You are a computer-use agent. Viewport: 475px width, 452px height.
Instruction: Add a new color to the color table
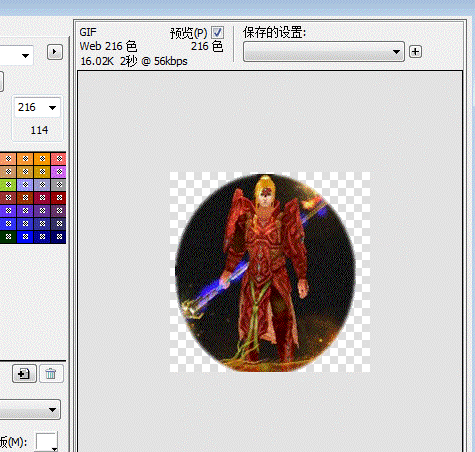point(24,374)
